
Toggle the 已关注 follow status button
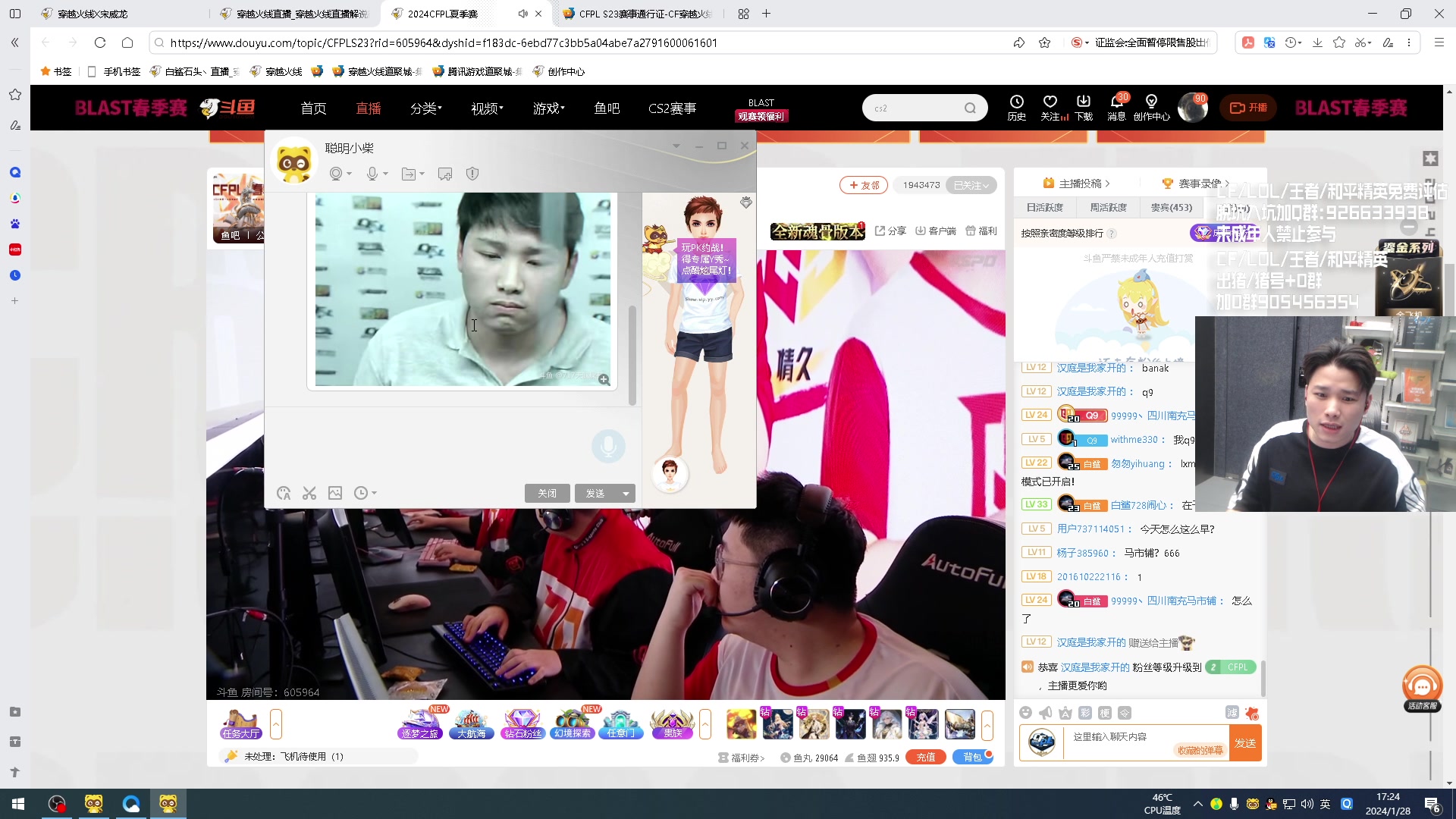point(971,185)
